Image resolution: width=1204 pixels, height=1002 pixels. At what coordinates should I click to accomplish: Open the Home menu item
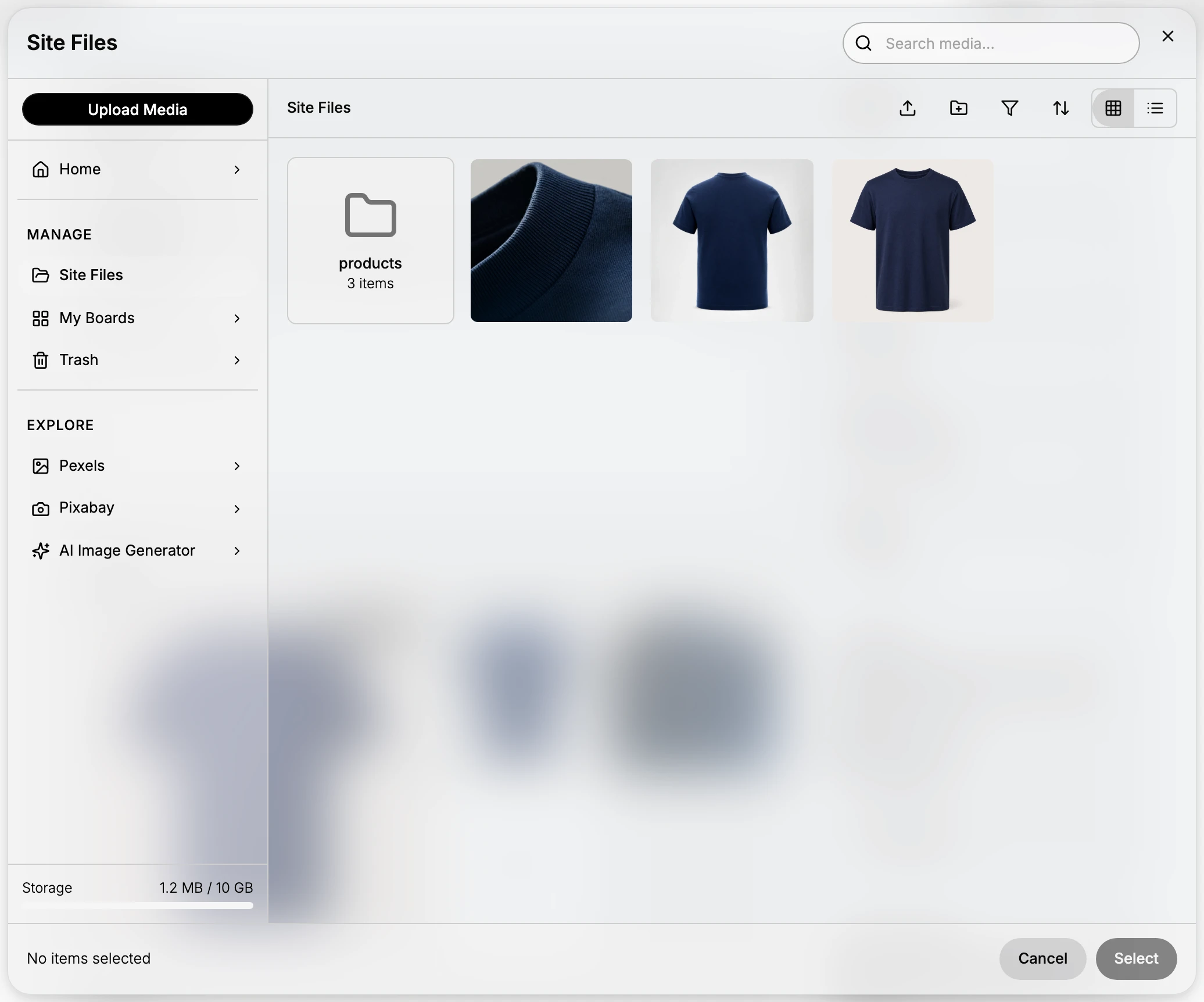coord(138,169)
